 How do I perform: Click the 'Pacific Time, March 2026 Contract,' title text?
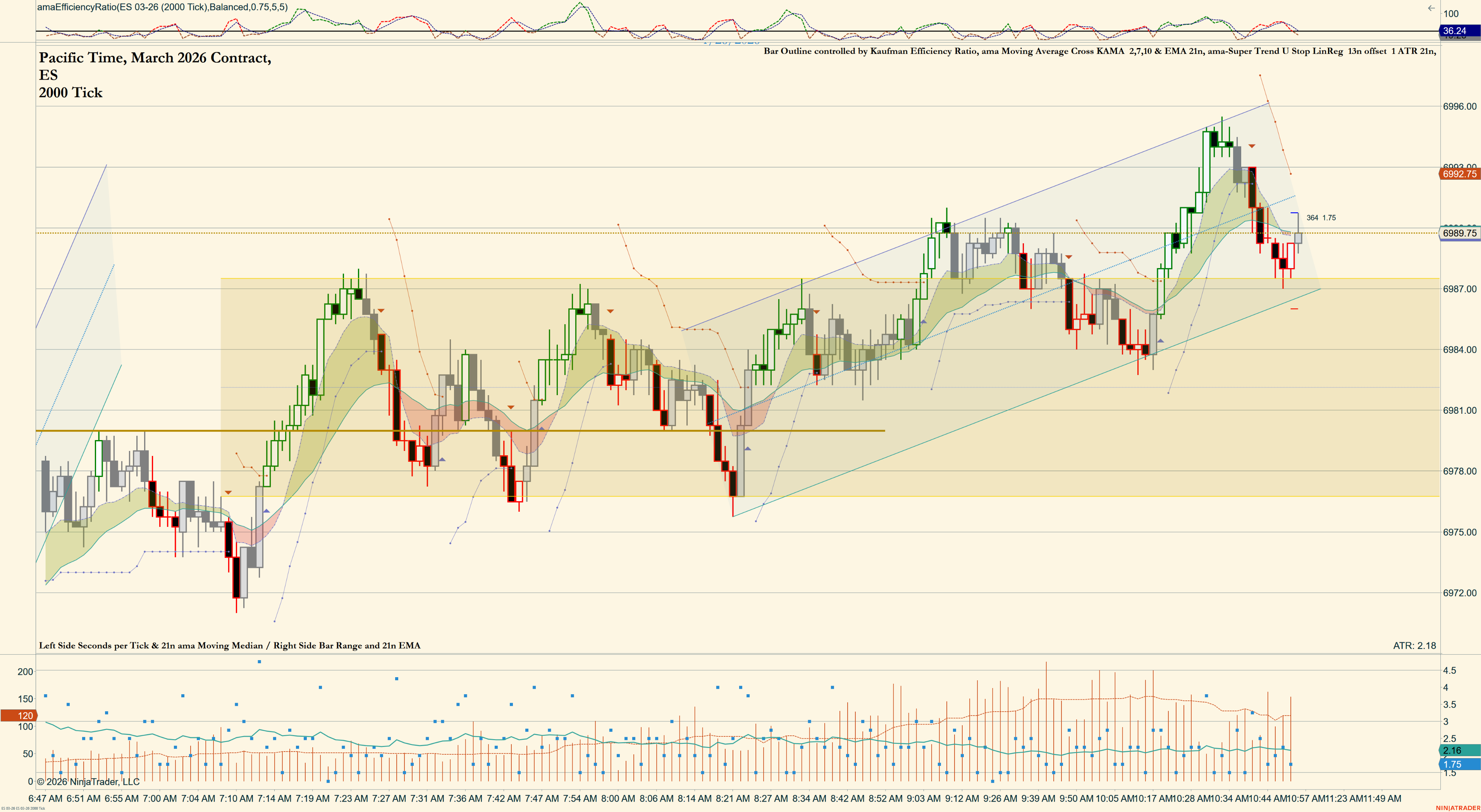[155, 57]
